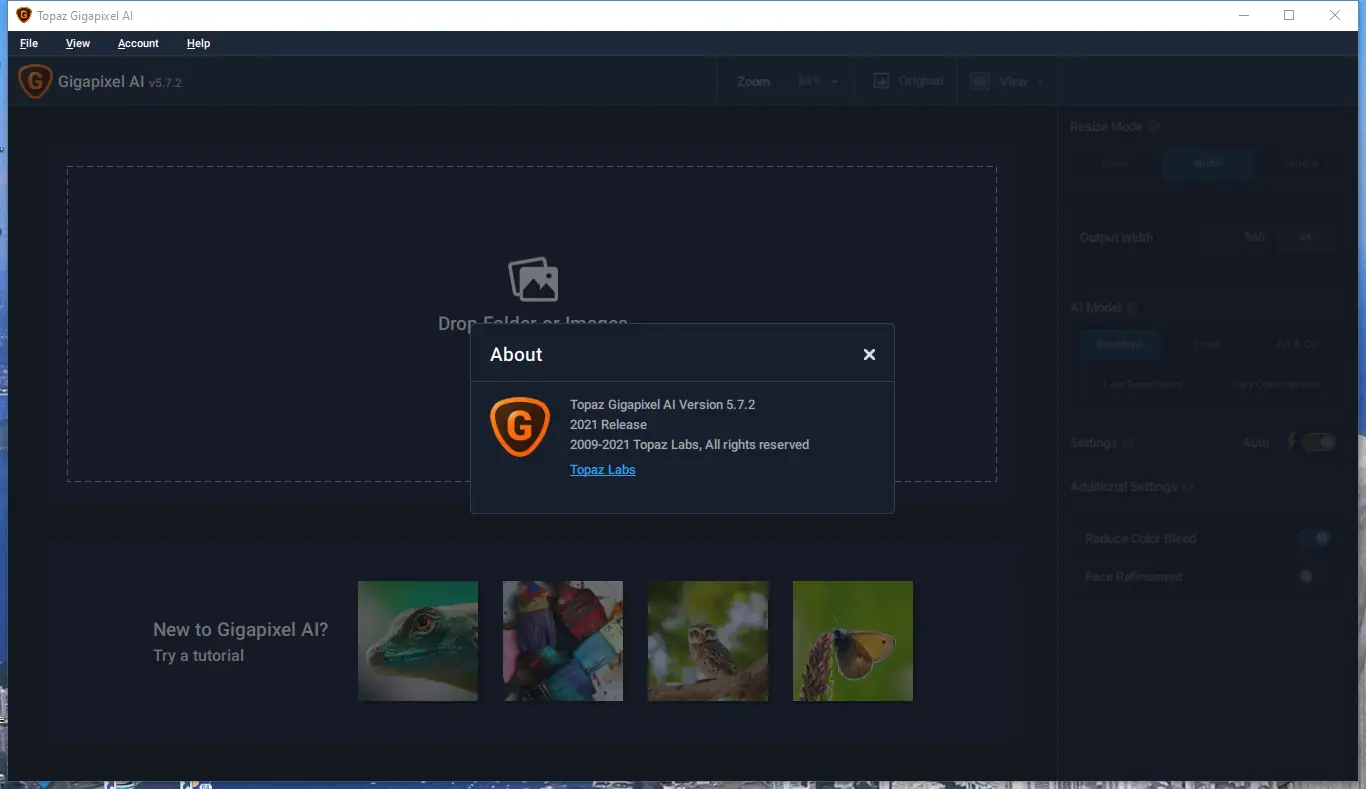Viewport: 1366px width, 789px height.
Task: Choose the Standard AI model
Action: point(1119,345)
